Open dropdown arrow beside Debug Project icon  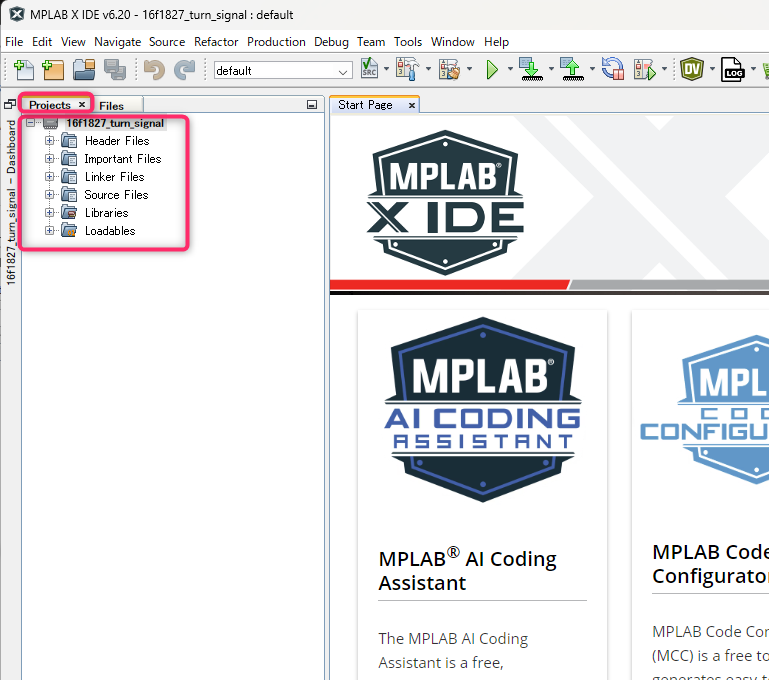(x=665, y=69)
